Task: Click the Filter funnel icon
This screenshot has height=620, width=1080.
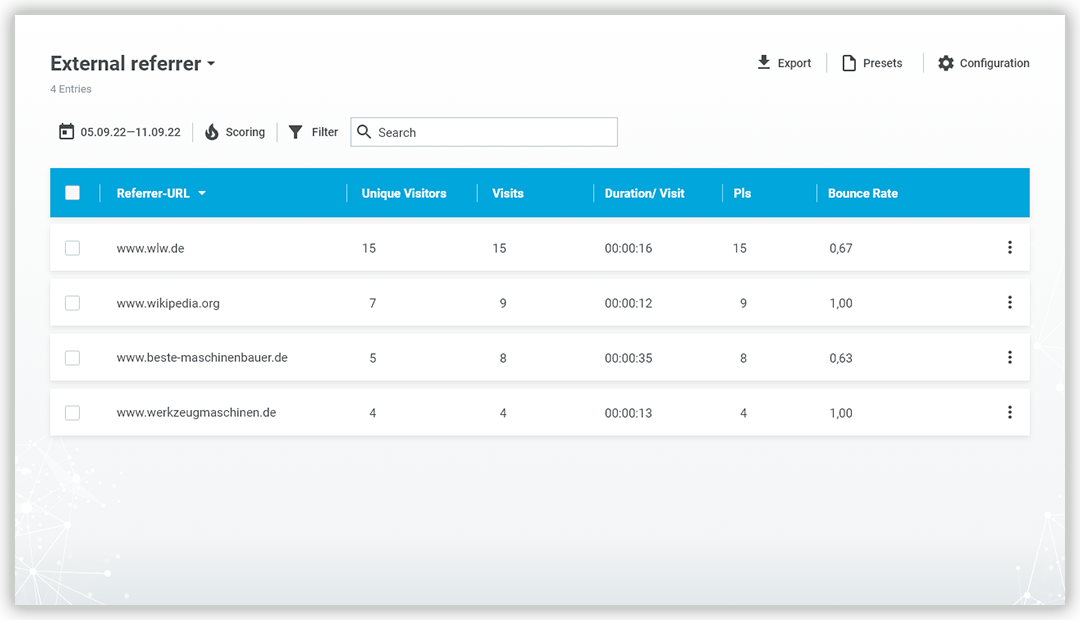Action: click(x=296, y=132)
